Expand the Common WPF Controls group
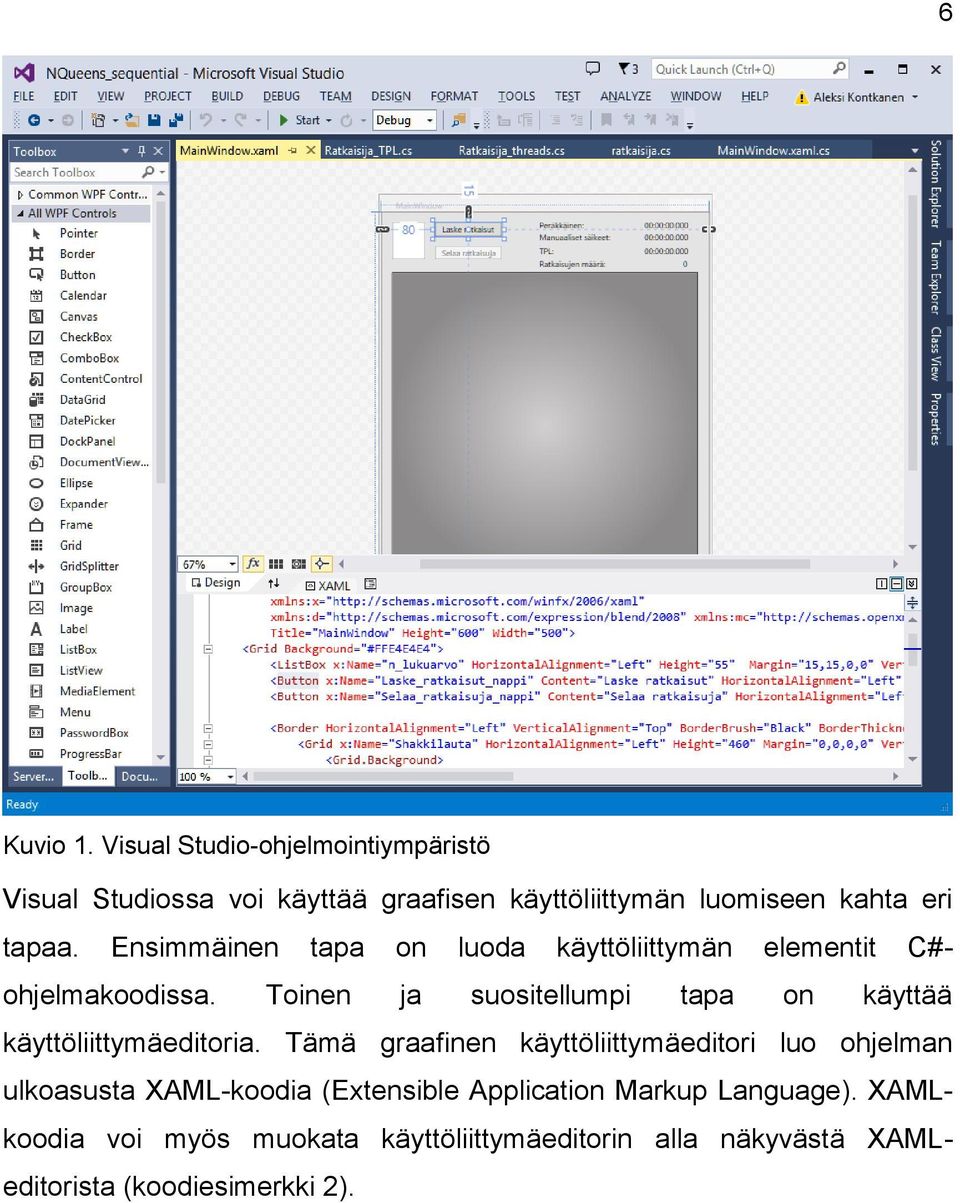Viewport: 960px width, 1203px height. pos(20,194)
